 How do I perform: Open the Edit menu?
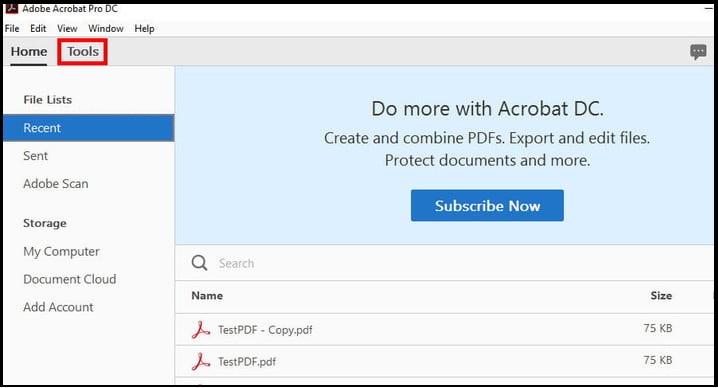click(38, 28)
